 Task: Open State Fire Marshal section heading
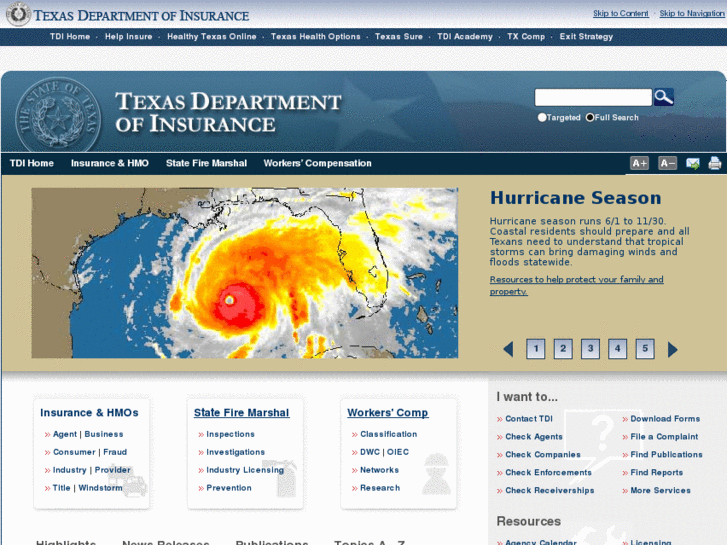(x=242, y=412)
